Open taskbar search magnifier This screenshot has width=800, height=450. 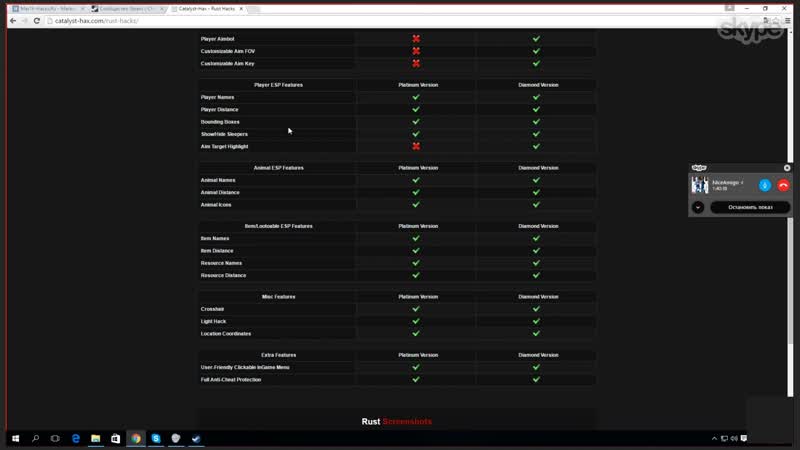point(35,438)
